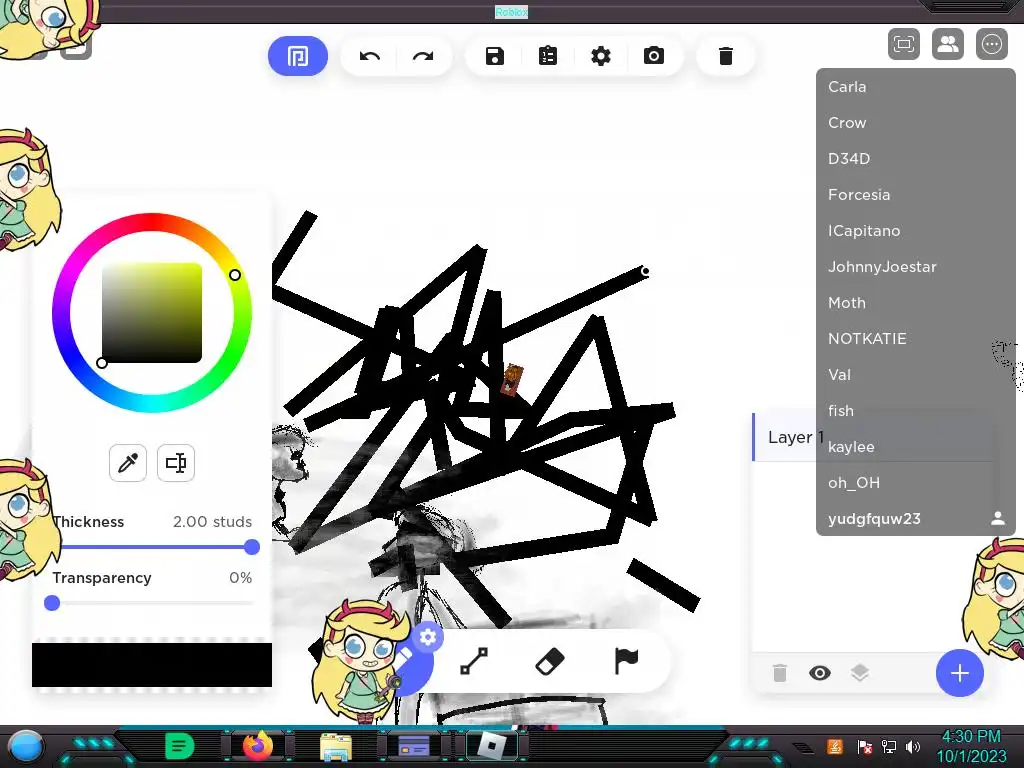
Task: Click the hue ring handle on color wheel
Action: 235,275
